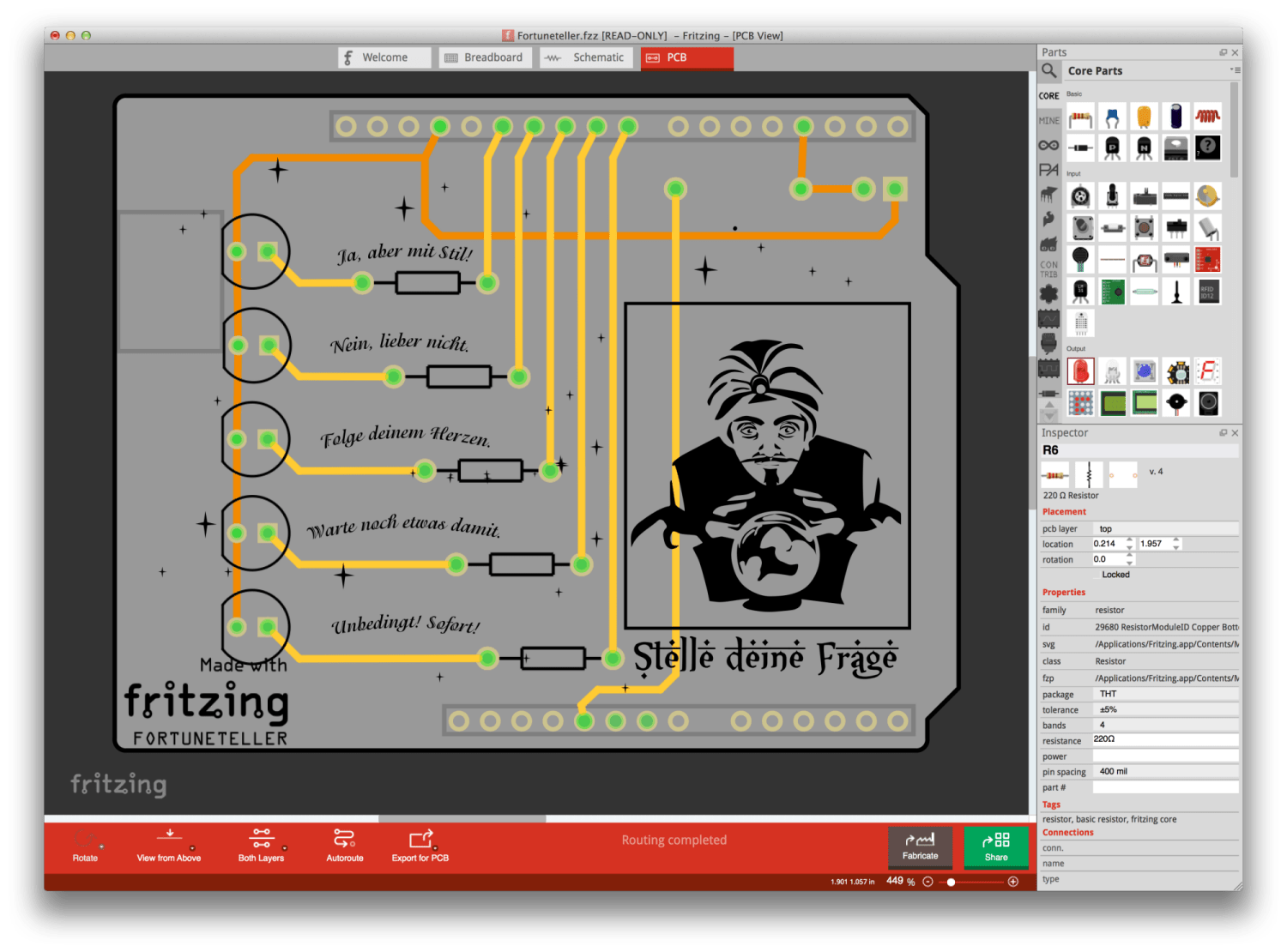Viewport: 1287px width, 952px height.
Task: Click the parts bin vertical scrollbar
Action: (1235, 129)
